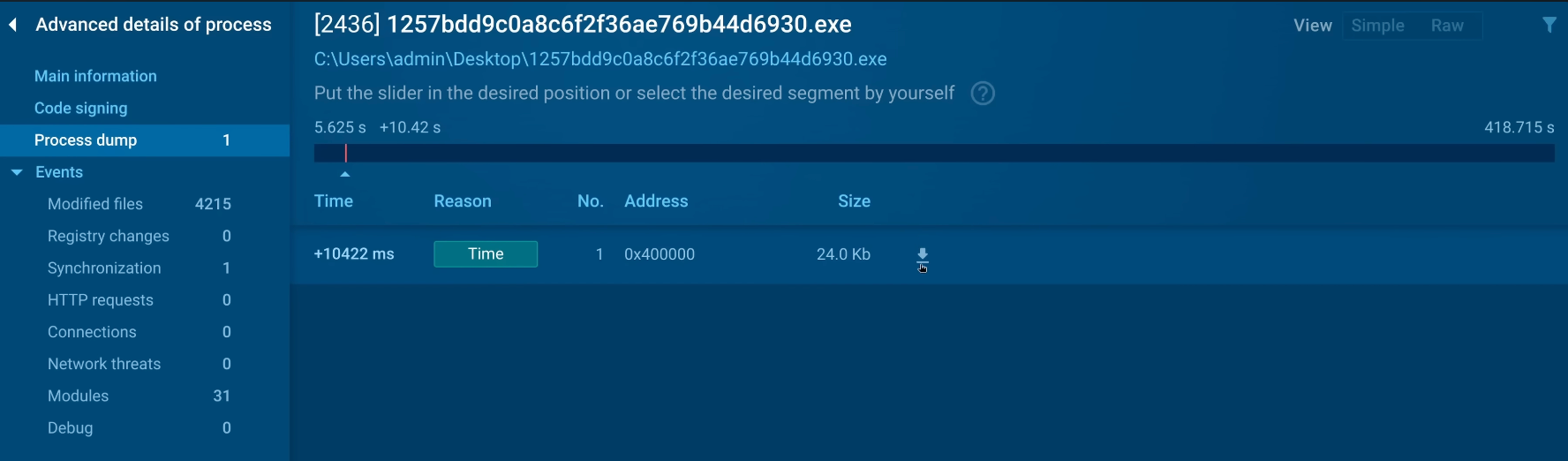1568x461 pixels.
Task: Click the Time reason badge
Action: click(x=486, y=254)
